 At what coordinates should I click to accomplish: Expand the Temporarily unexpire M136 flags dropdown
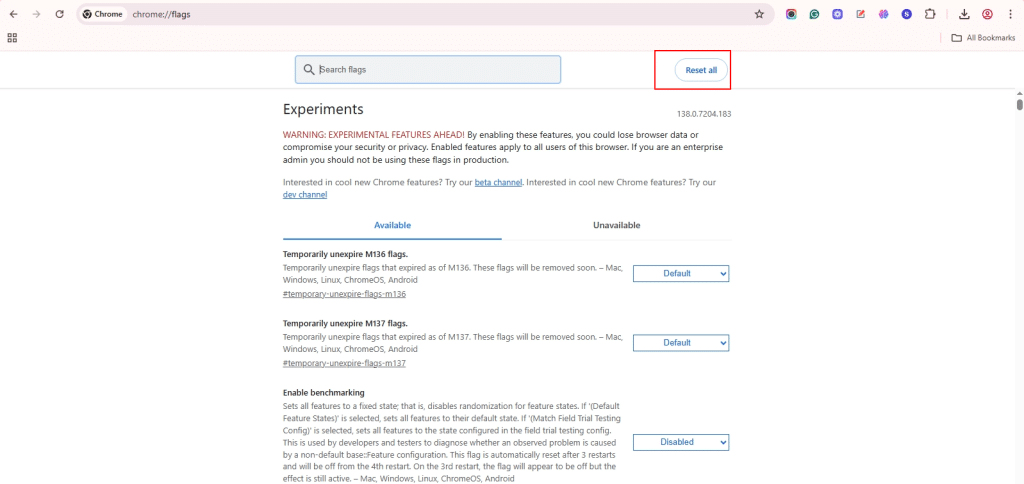(x=680, y=274)
